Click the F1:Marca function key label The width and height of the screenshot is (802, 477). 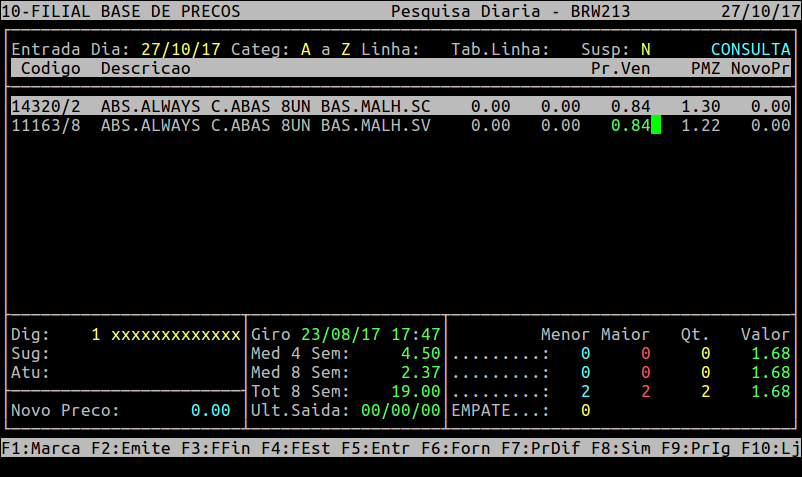point(41,449)
